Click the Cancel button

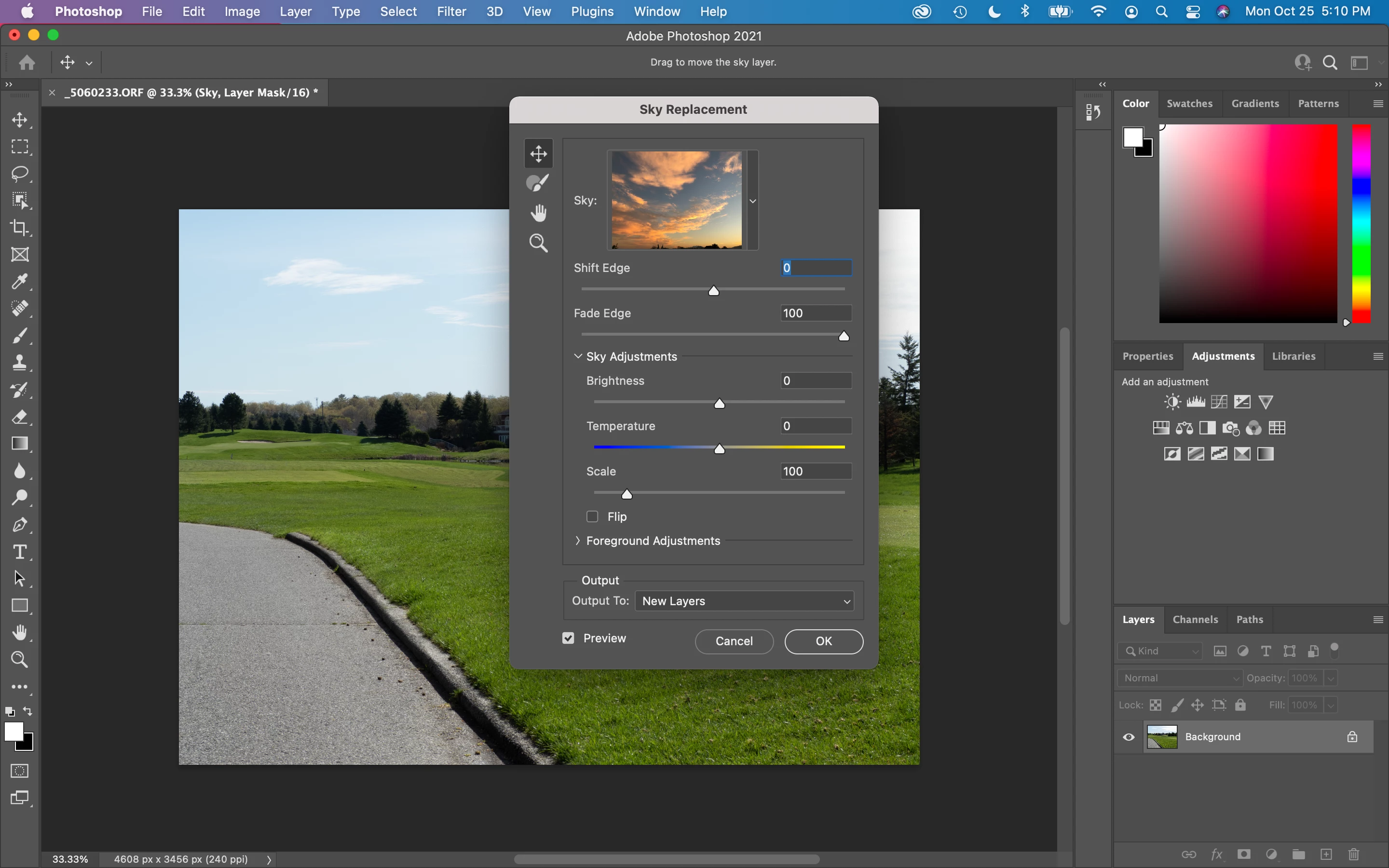(x=734, y=641)
